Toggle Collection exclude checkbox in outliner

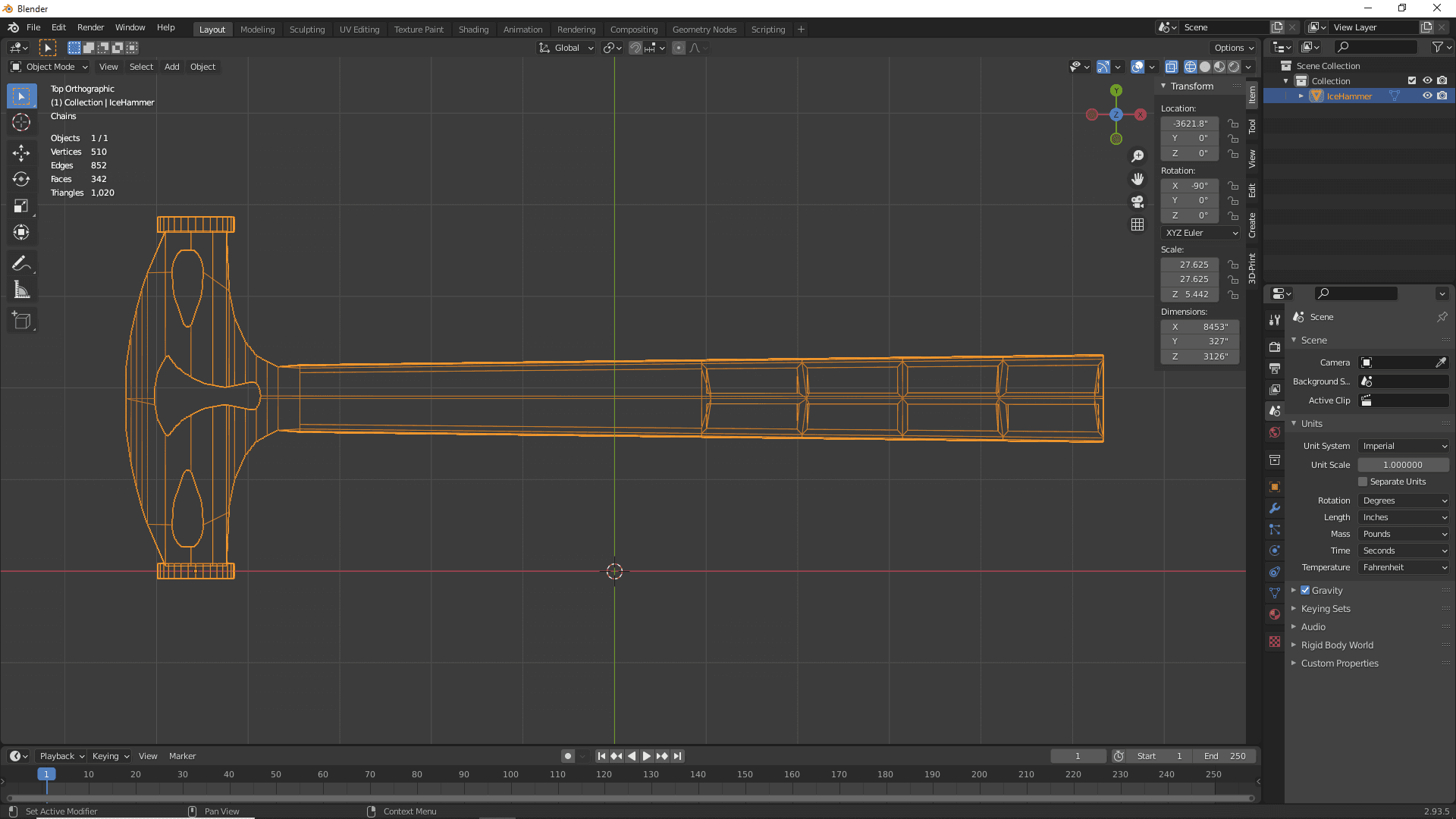tap(1412, 80)
